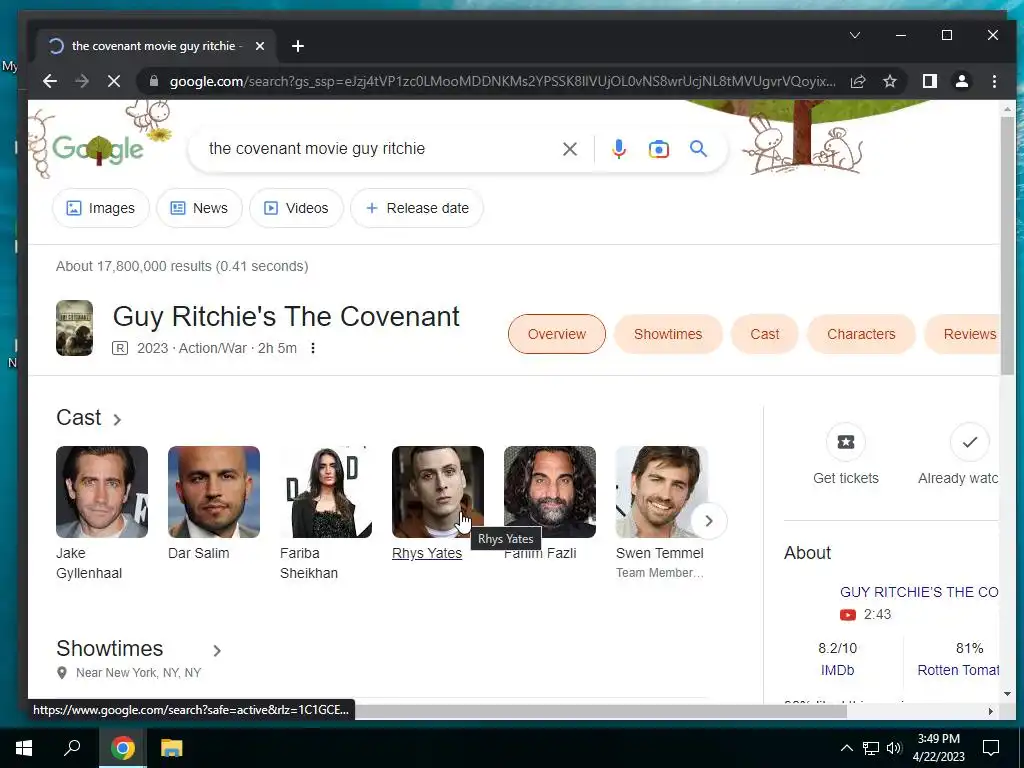The height and width of the screenshot is (768, 1024).
Task: Open the network status tray icon
Action: click(871, 748)
